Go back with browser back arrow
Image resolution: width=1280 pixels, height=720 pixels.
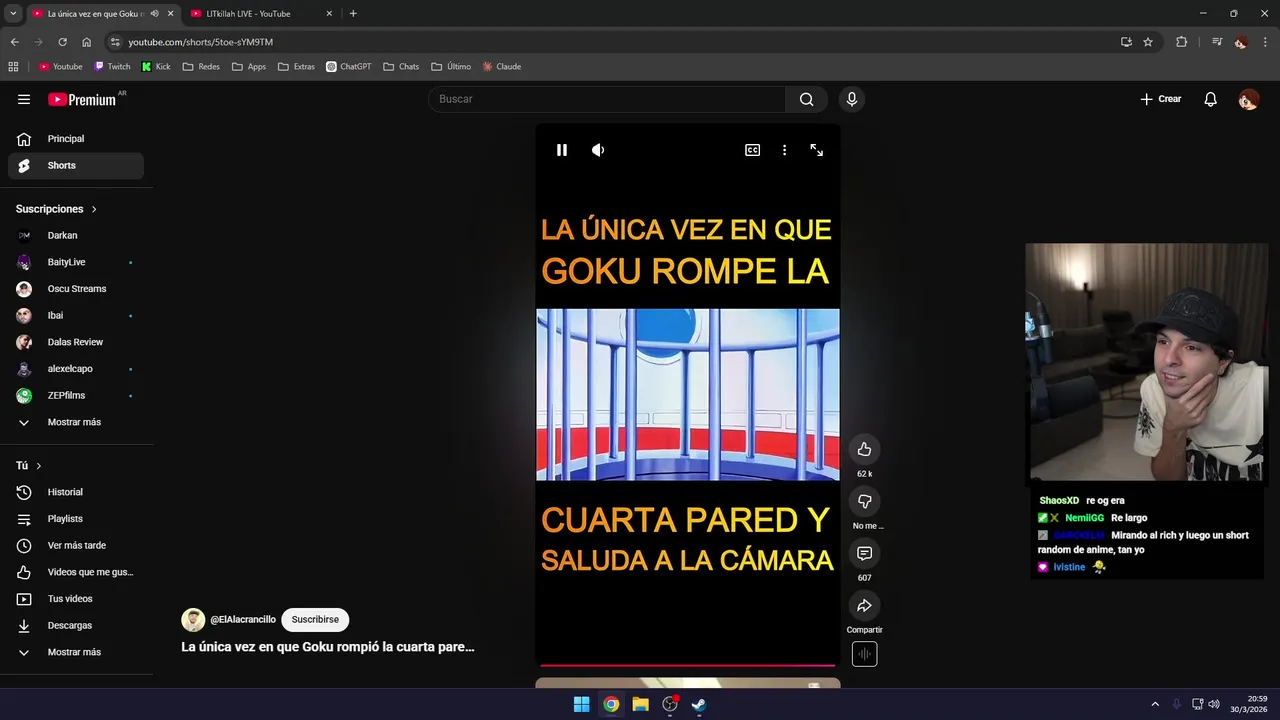click(14, 42)
